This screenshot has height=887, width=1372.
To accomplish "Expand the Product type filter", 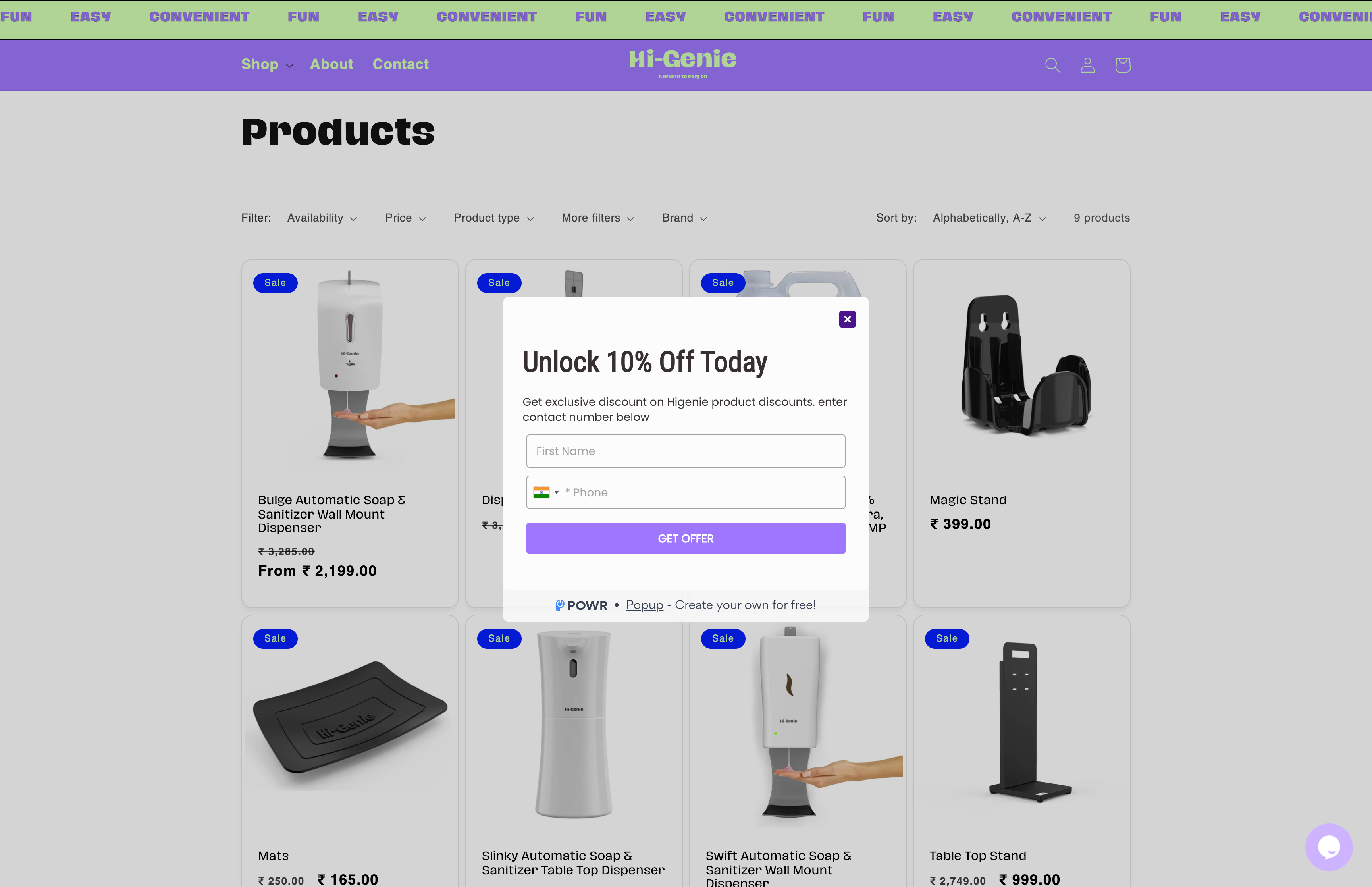I will click(494, 218).
